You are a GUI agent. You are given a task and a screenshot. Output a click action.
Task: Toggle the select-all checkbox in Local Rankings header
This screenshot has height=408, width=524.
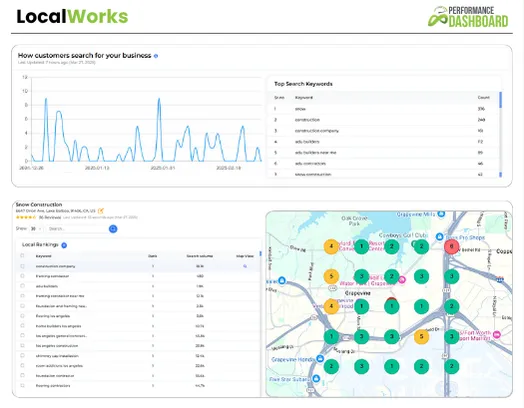coord(22,256)
